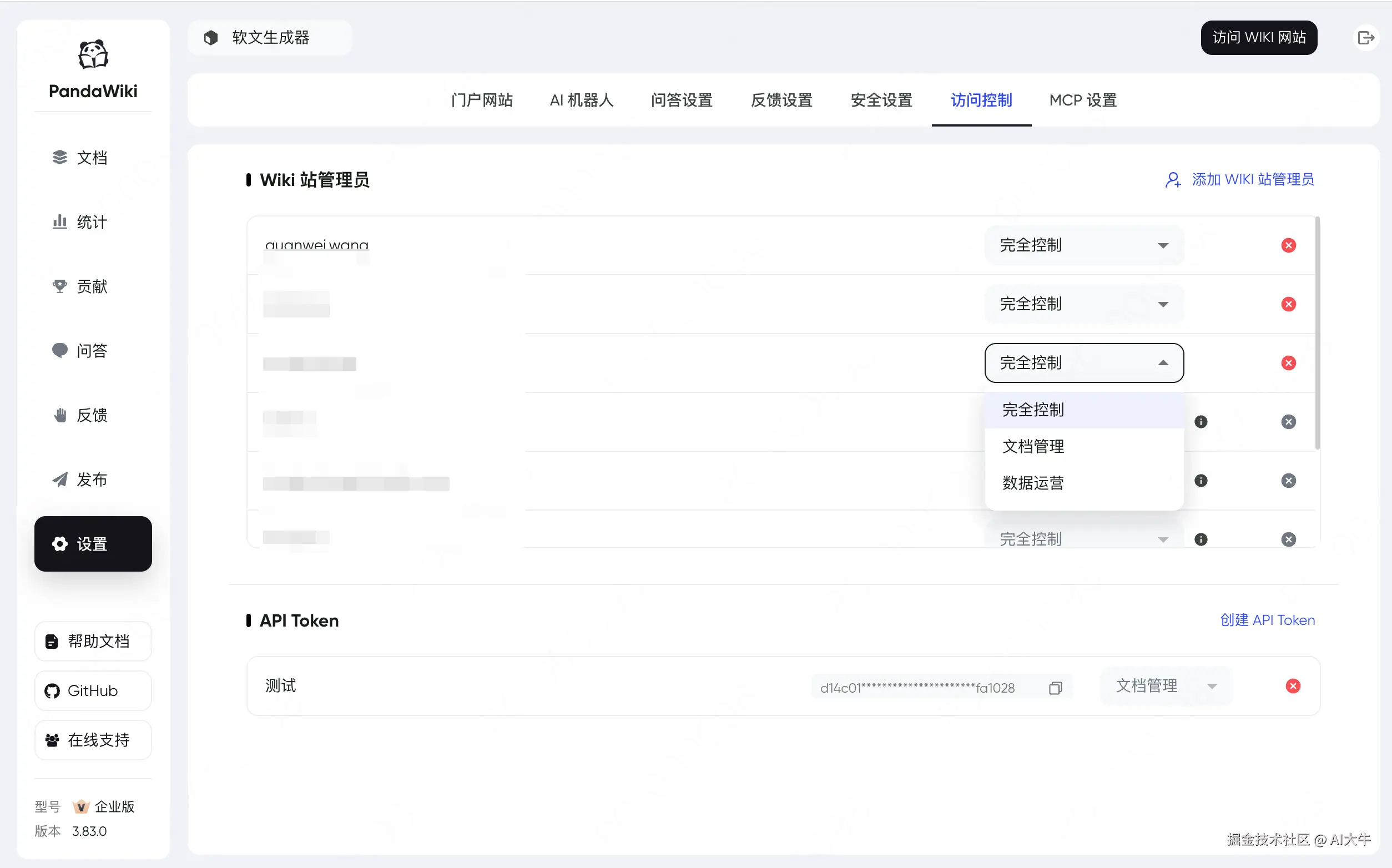Switch to 安全设置 tab
This screenshot has width=1392, height=868.
tap(881, 100)
